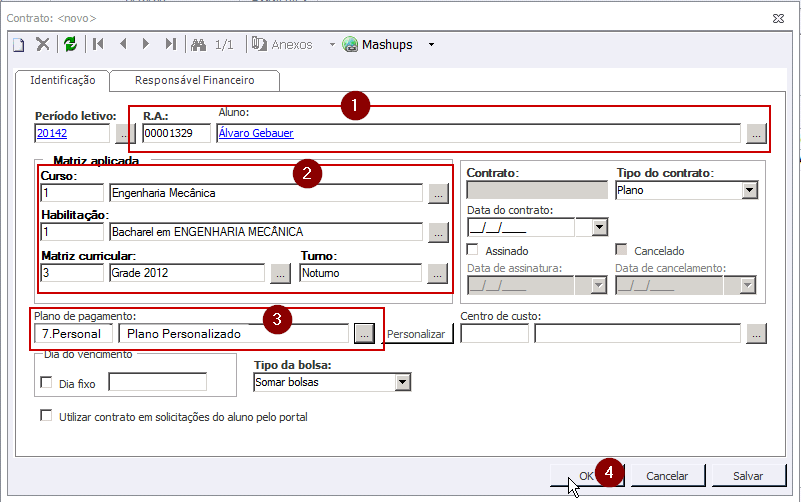Click the new record page icon
801x502 pixels.
click(18, 44)
